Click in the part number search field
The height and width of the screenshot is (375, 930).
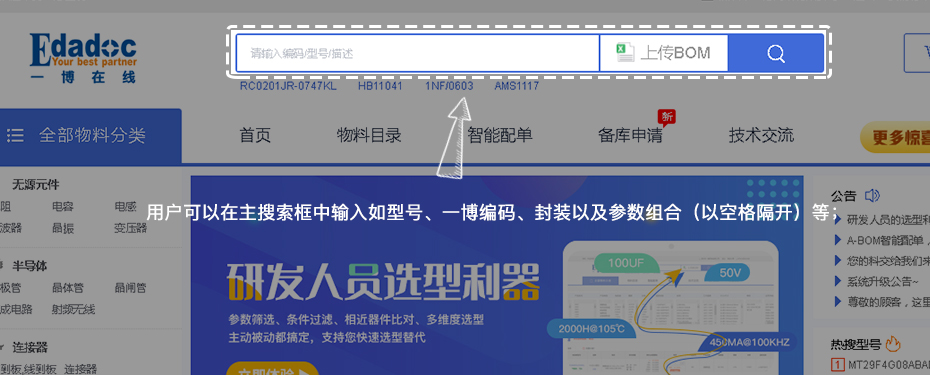click(418, 53)
